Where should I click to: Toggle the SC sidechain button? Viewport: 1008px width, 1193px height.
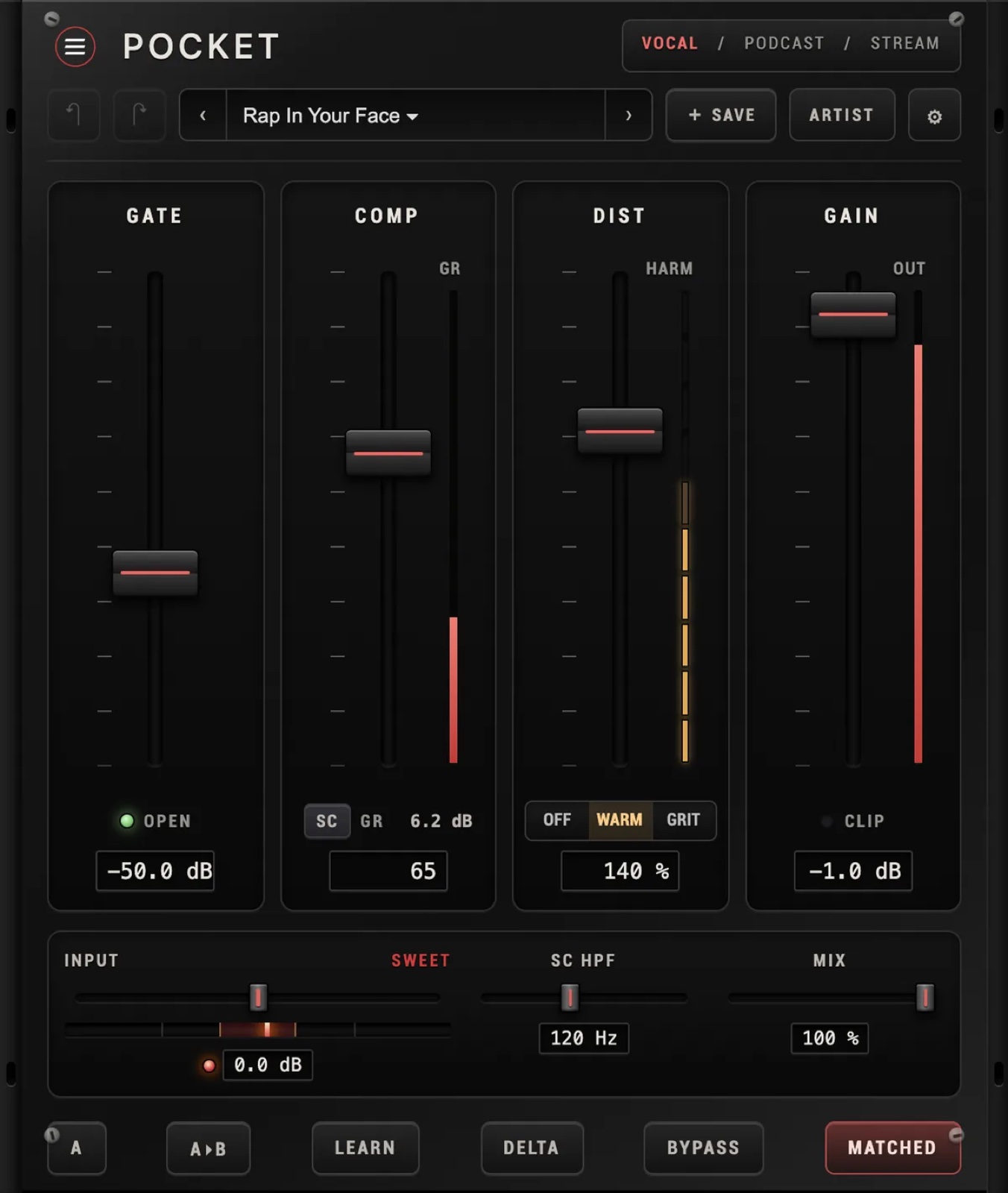[x=327, y=821]
